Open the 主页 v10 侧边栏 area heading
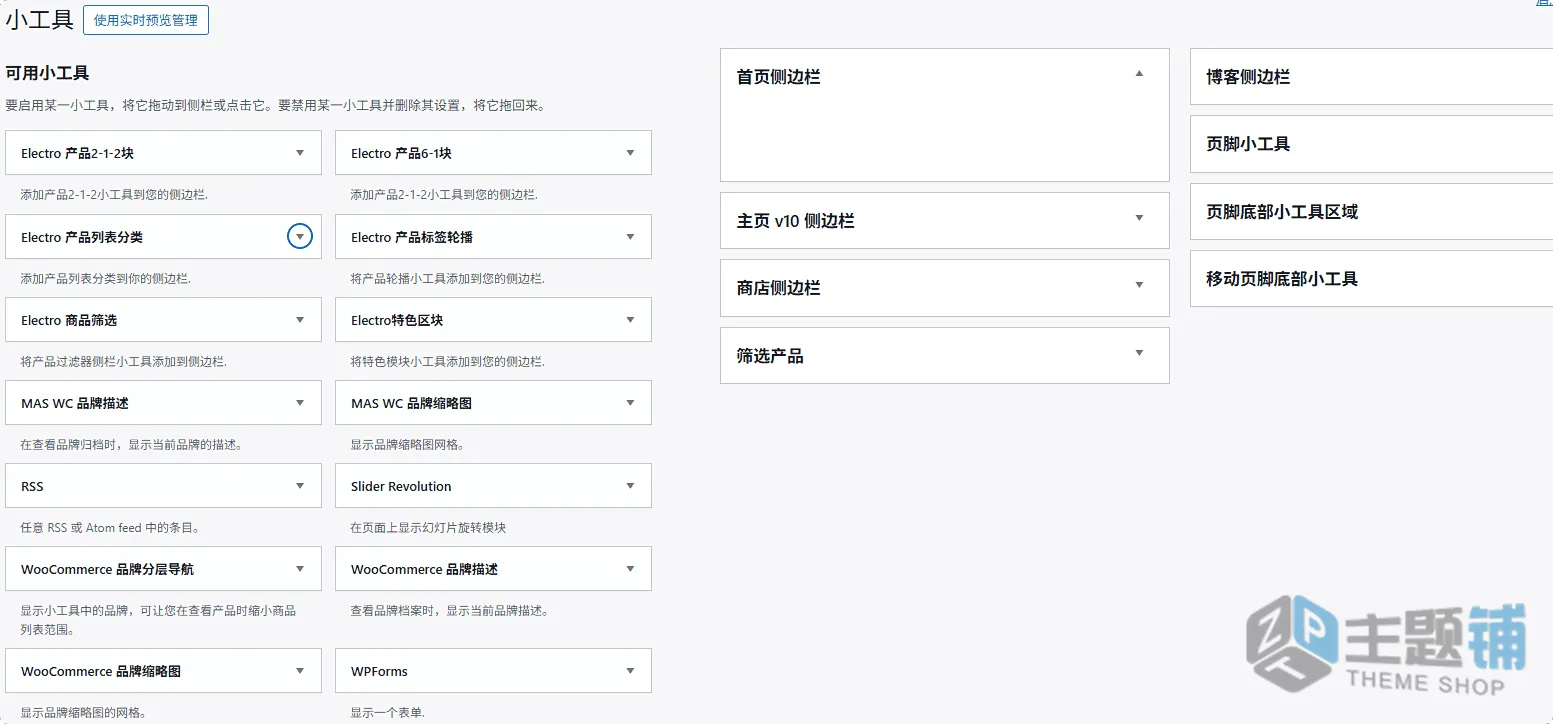The image size is (1553, 724). (x=796, y=221)
